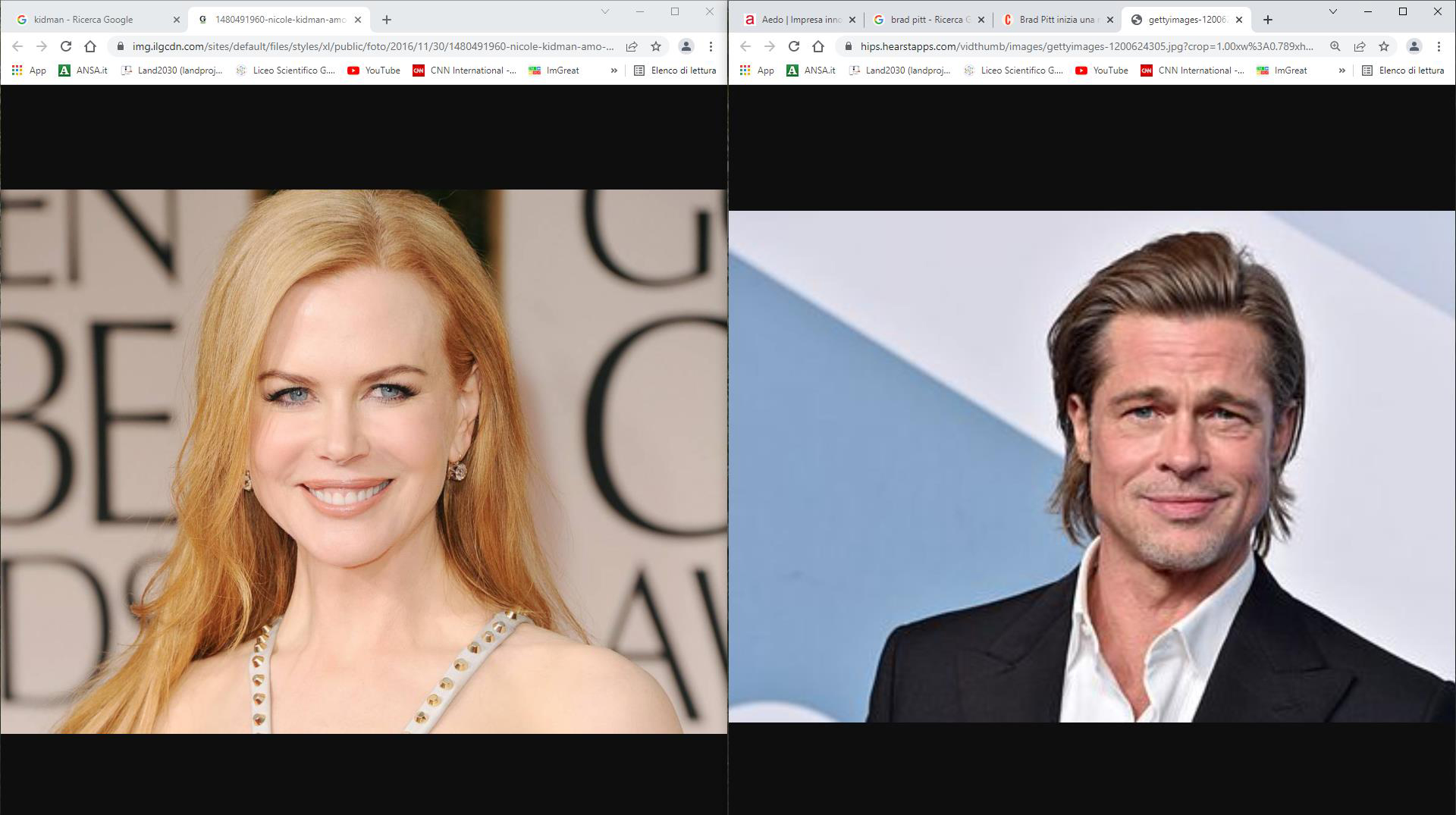This screenshot has width=1456, height=815.
Task: Expand the tab search chevron in the hearstapps window
Action: pos(1332,11)
